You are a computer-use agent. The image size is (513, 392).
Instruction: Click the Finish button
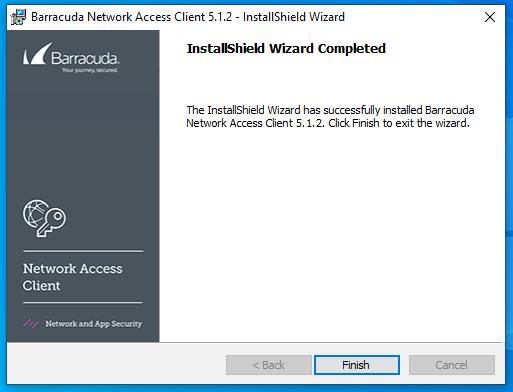pos(357,365)
